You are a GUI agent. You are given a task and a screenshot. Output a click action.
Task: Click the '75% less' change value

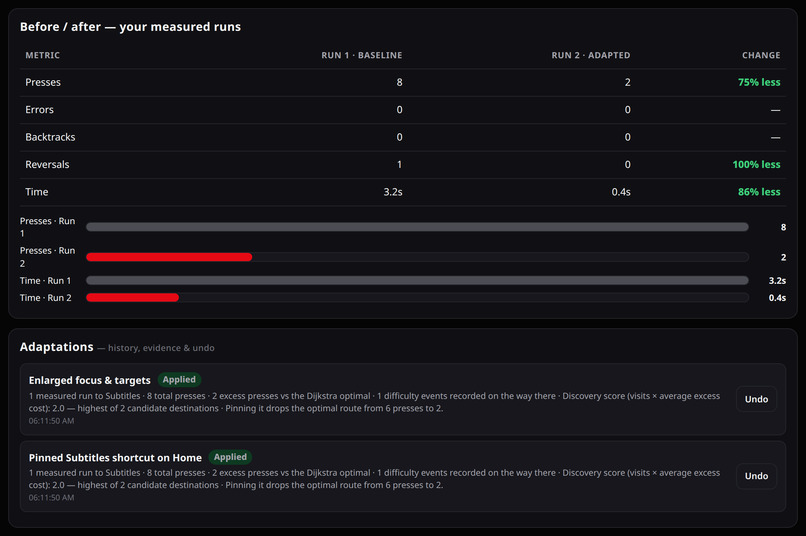tap(759, 82)
